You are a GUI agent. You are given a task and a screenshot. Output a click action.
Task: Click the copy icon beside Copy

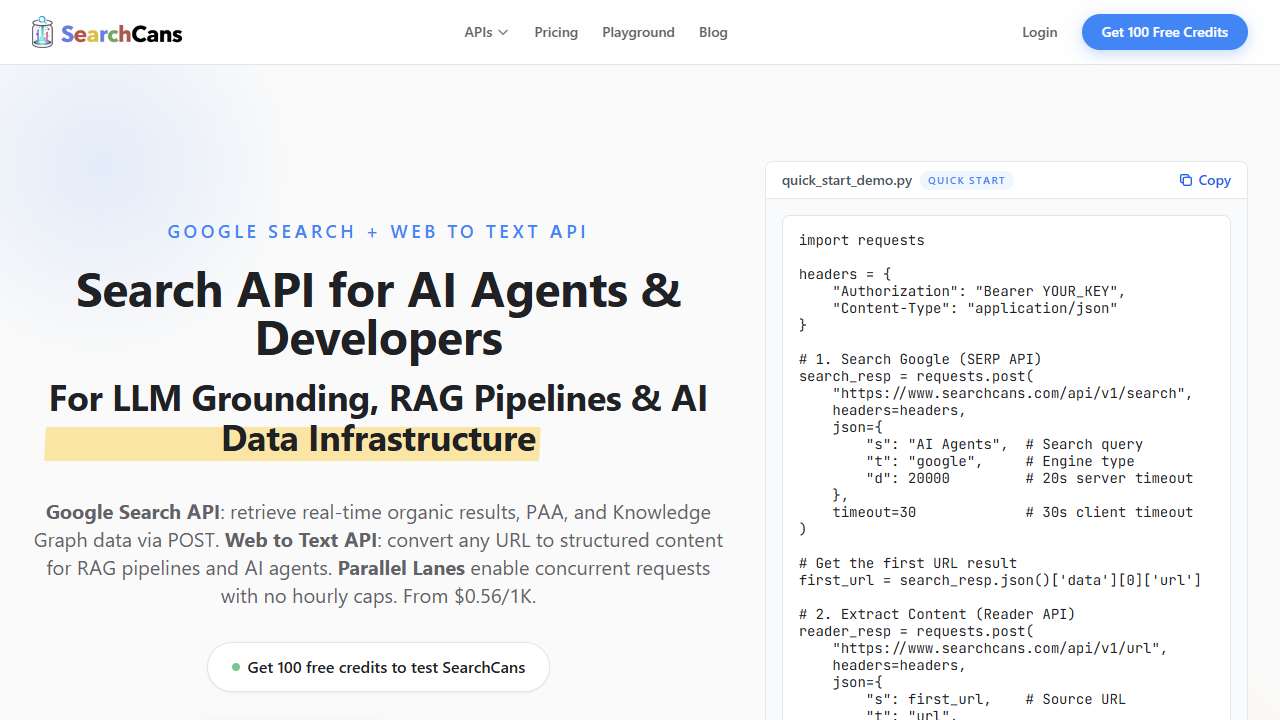(x=1186, y=180)
